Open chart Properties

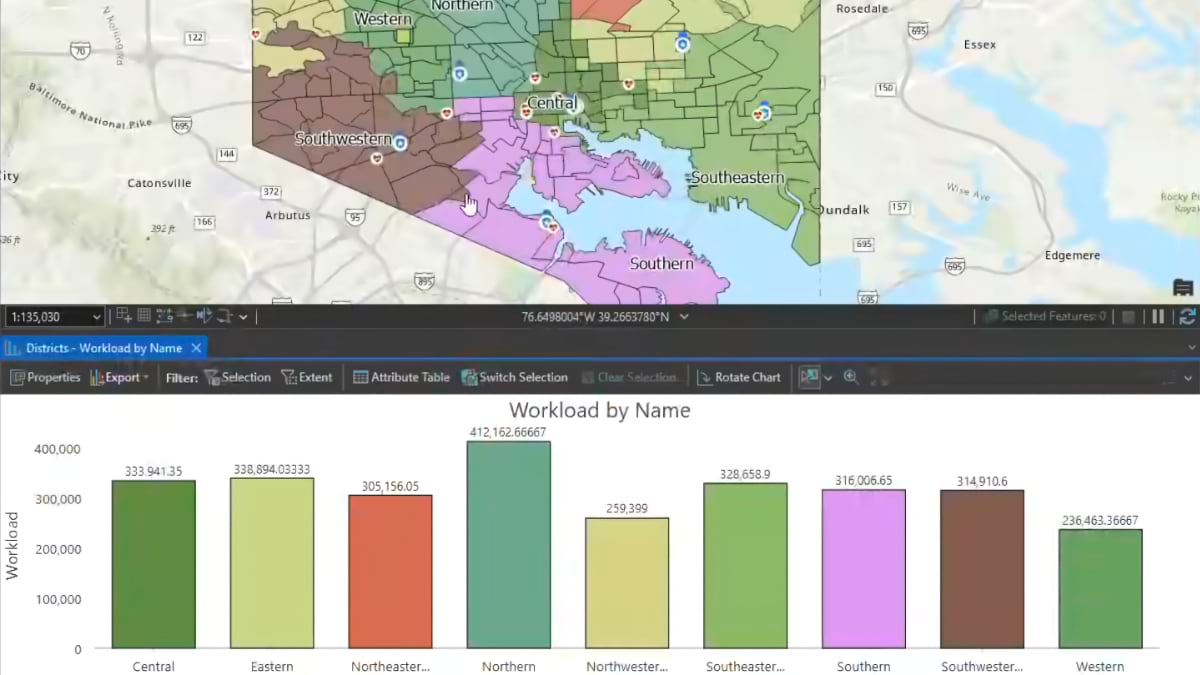point(45,377)
